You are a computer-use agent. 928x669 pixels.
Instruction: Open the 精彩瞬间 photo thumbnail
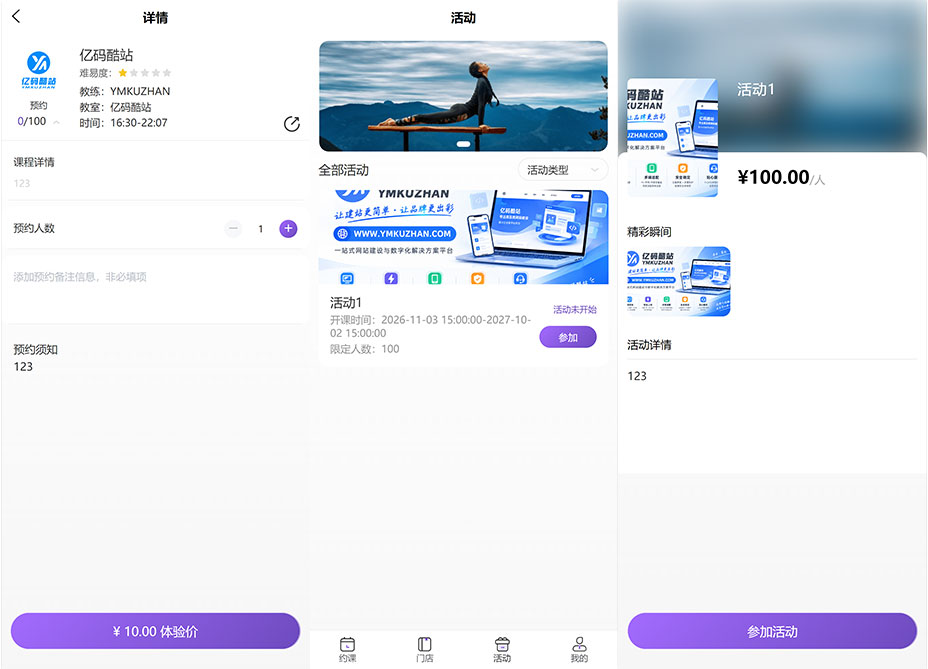point(679,281)
